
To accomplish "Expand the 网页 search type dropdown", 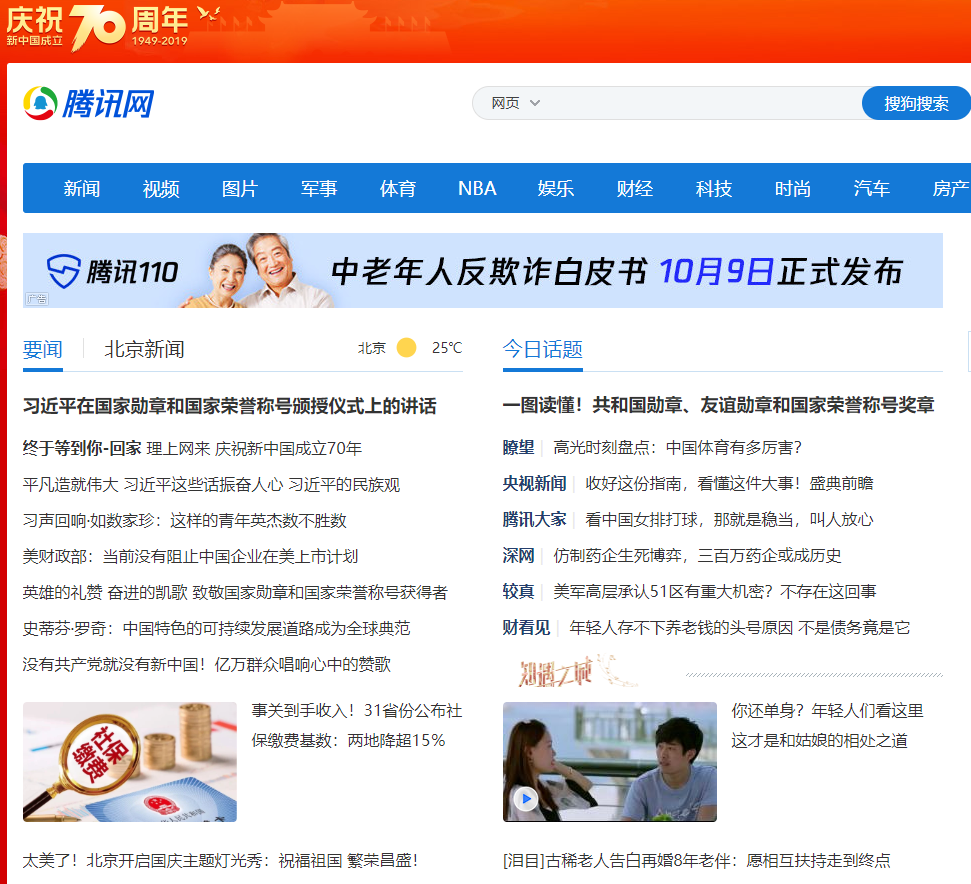I will click(515, 103).
